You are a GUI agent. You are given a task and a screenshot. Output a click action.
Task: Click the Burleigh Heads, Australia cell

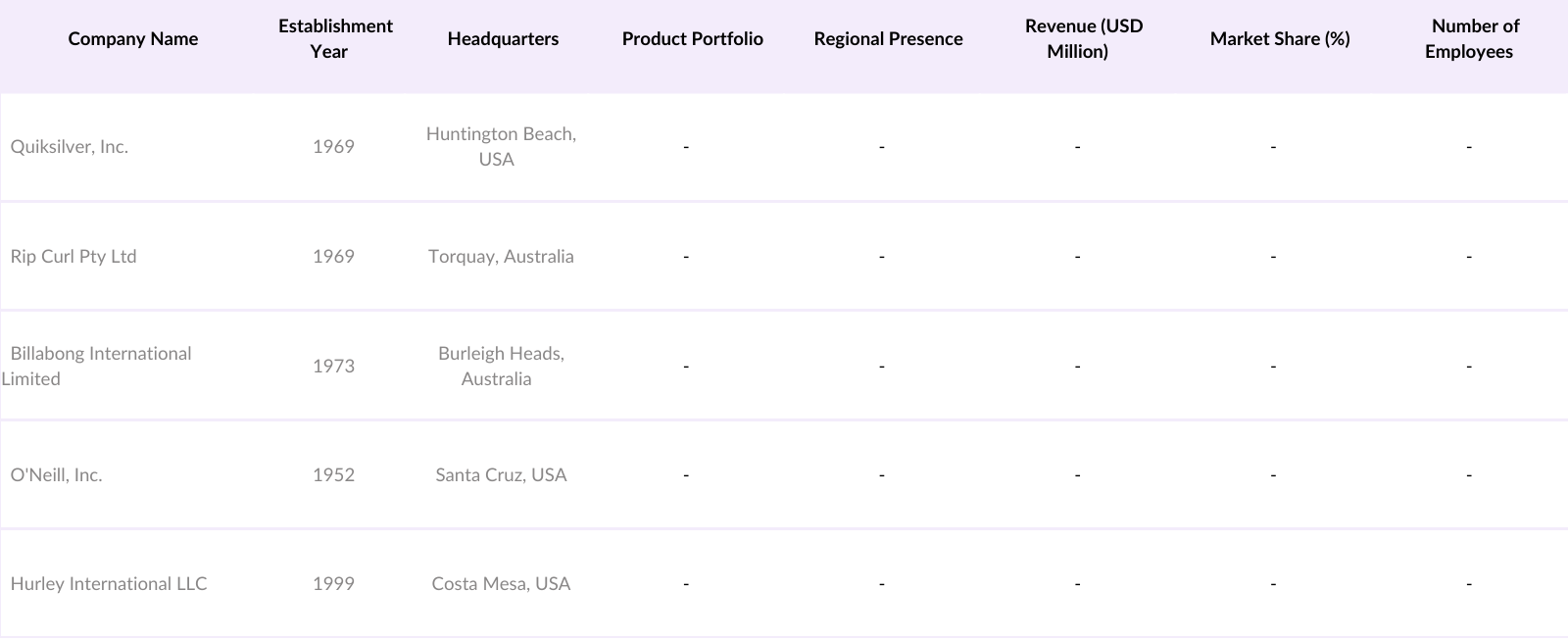[501, 366]
